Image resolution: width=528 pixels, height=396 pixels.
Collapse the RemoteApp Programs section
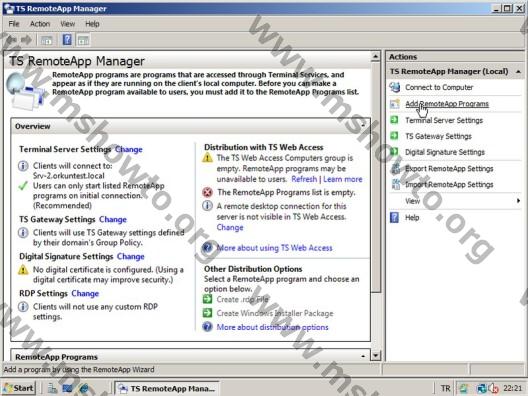tap(363, 356)
